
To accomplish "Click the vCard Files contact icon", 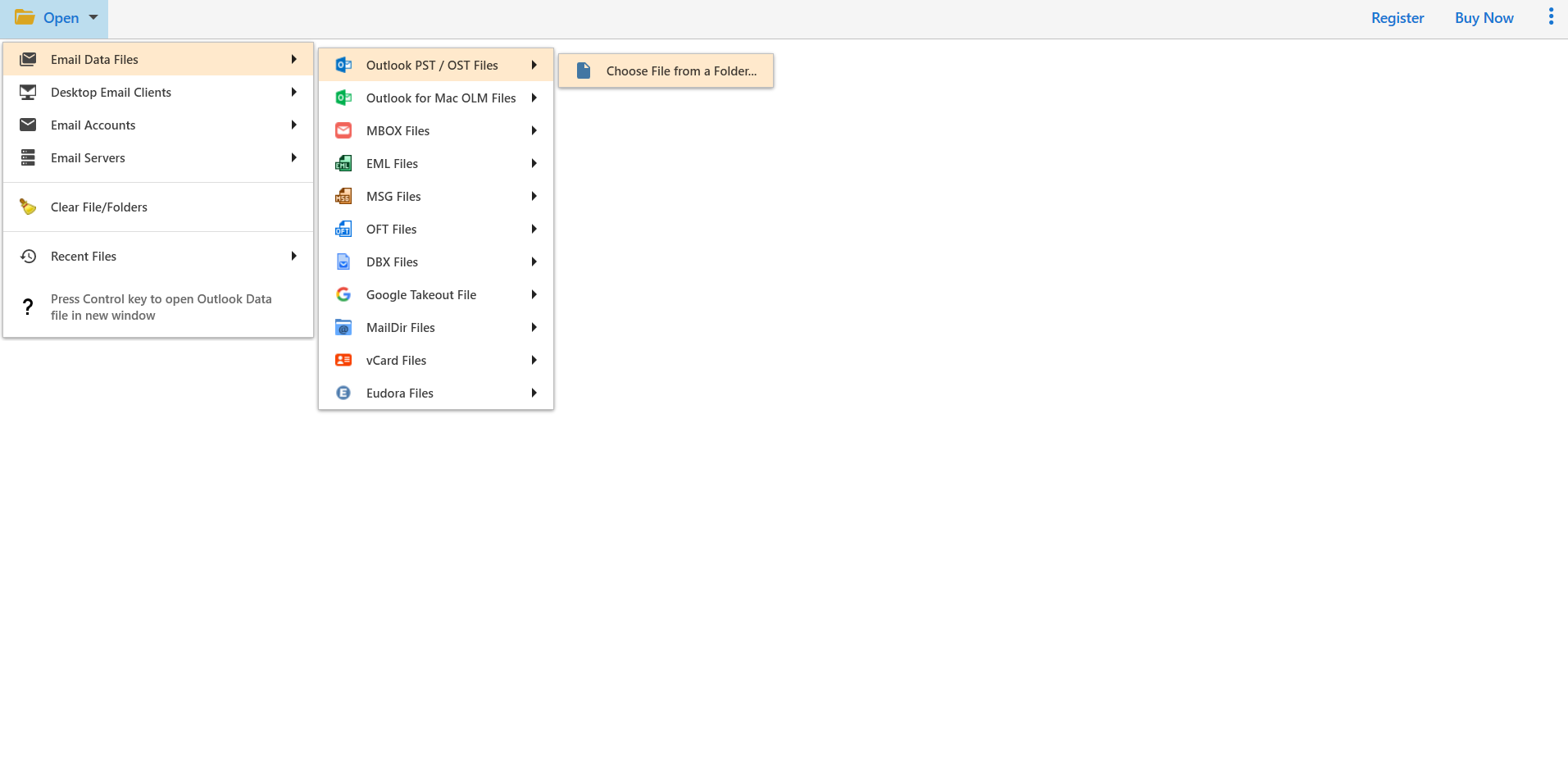I will coord(343,360).
